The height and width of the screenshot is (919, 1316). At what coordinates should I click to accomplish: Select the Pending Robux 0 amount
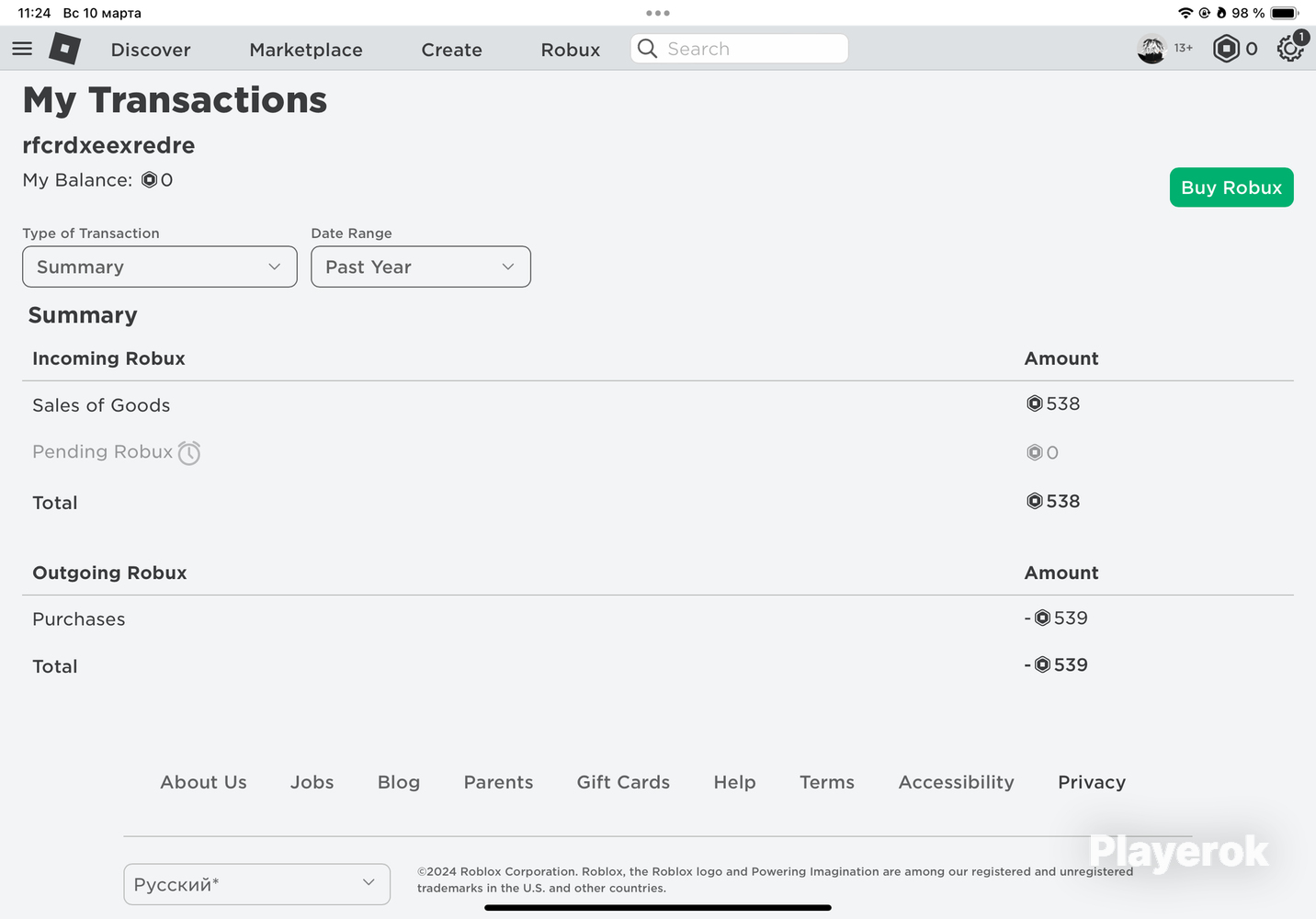[1042, 452]
